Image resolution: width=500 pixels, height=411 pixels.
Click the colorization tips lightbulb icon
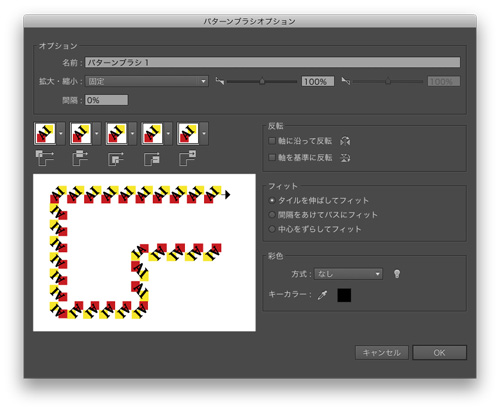coord(397,274)
